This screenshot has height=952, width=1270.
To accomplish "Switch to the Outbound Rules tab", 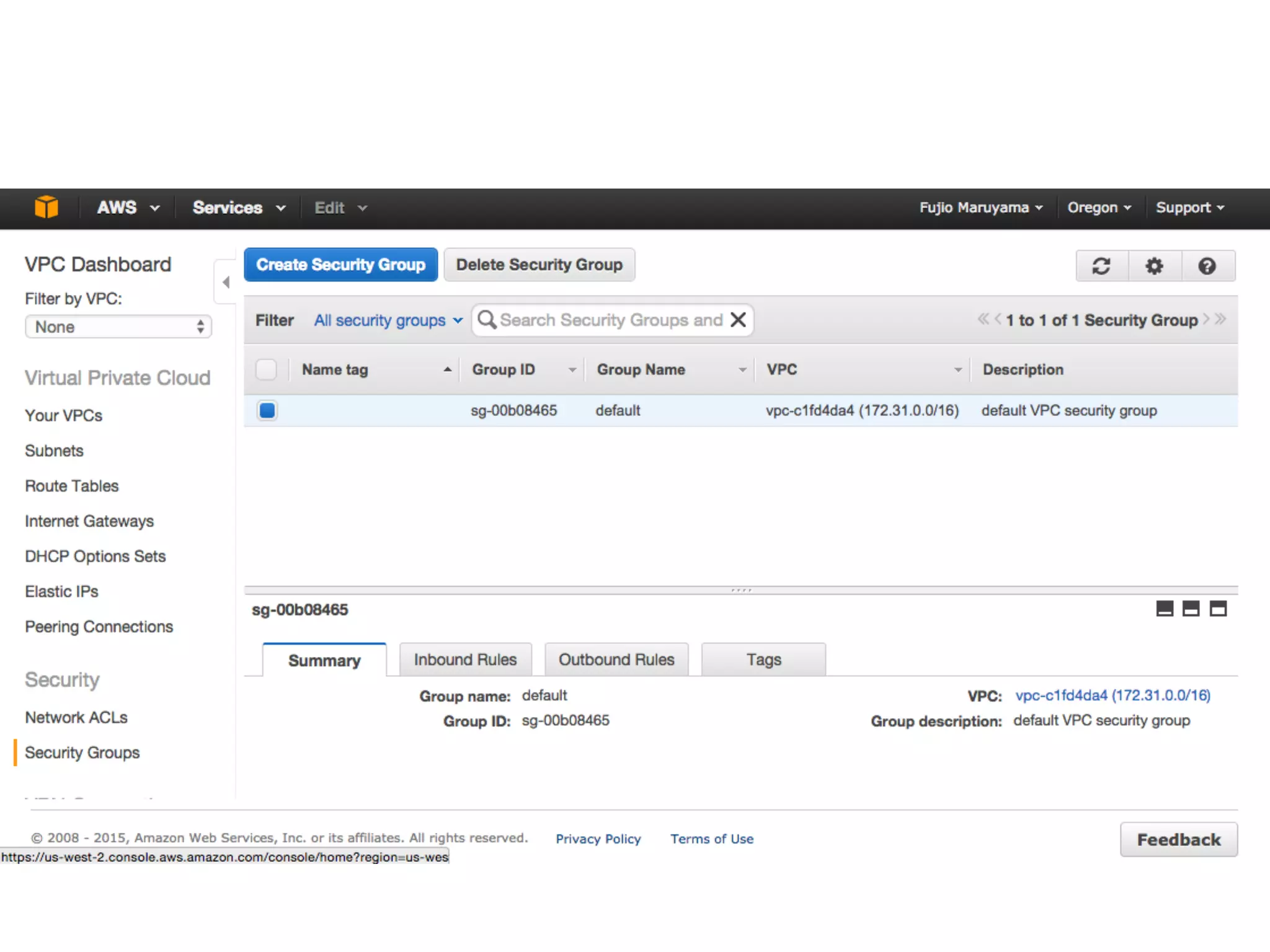I will [x=616, y=659].
